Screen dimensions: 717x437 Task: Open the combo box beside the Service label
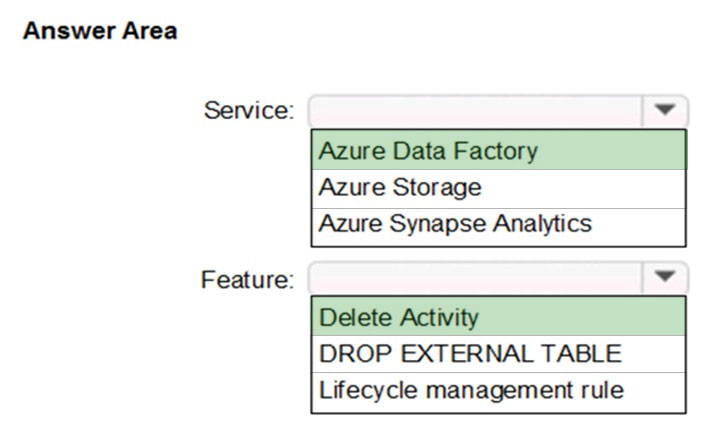tap(498, 111)
